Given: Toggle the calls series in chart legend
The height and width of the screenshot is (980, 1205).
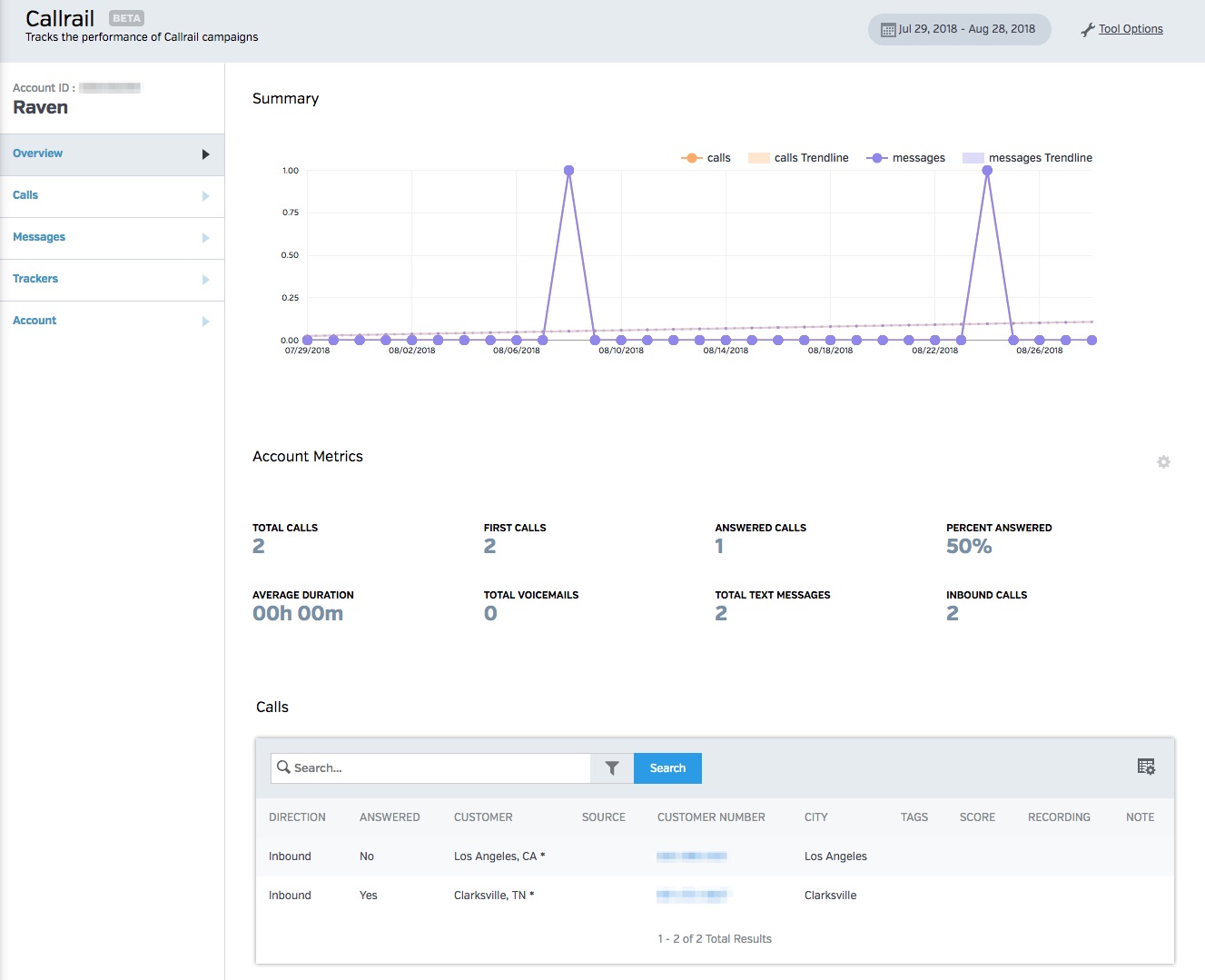Looking at the screenshot, I should (x=706, y=158).
